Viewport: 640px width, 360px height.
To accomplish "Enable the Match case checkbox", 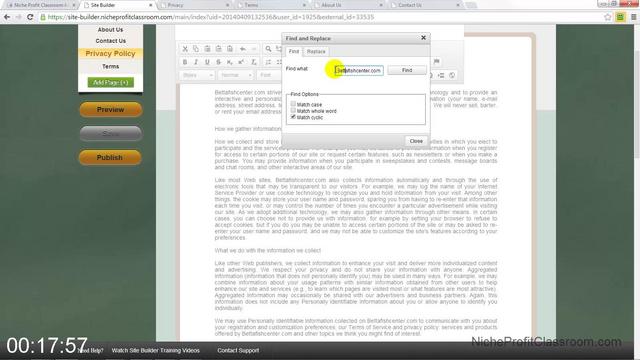I will pos(293,104).
